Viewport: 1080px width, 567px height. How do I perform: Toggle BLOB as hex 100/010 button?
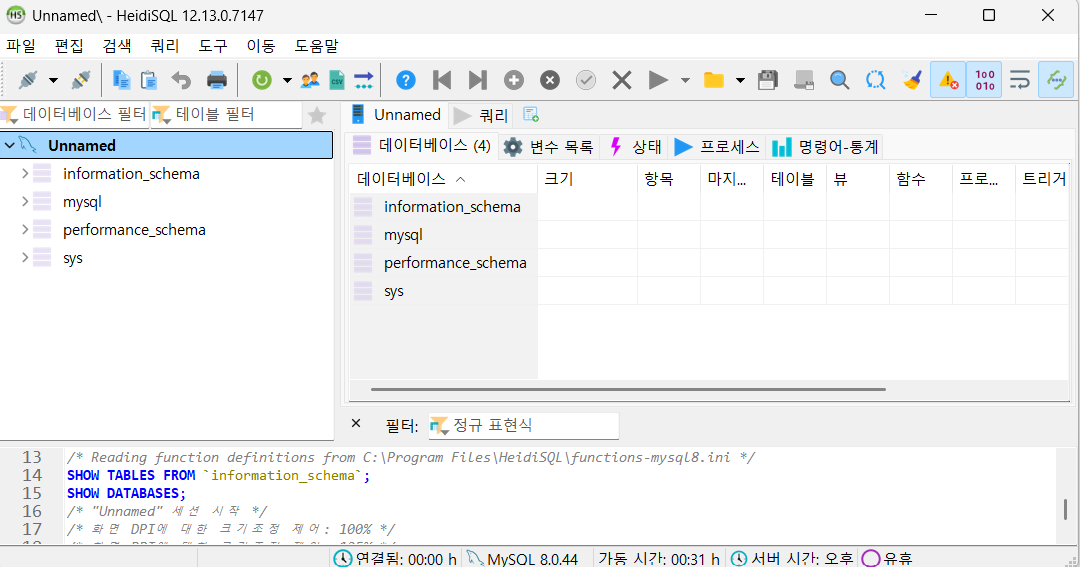click(984, 80)
